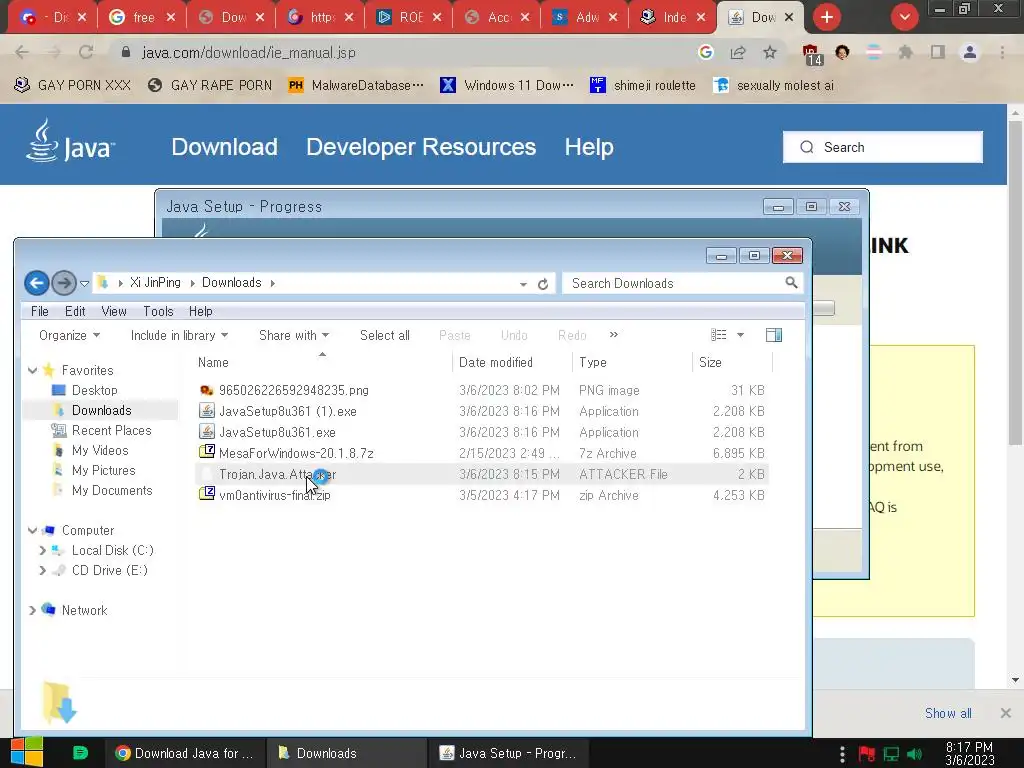
Task: Click the share page icon in address bar
Action: tap(738, 52)
